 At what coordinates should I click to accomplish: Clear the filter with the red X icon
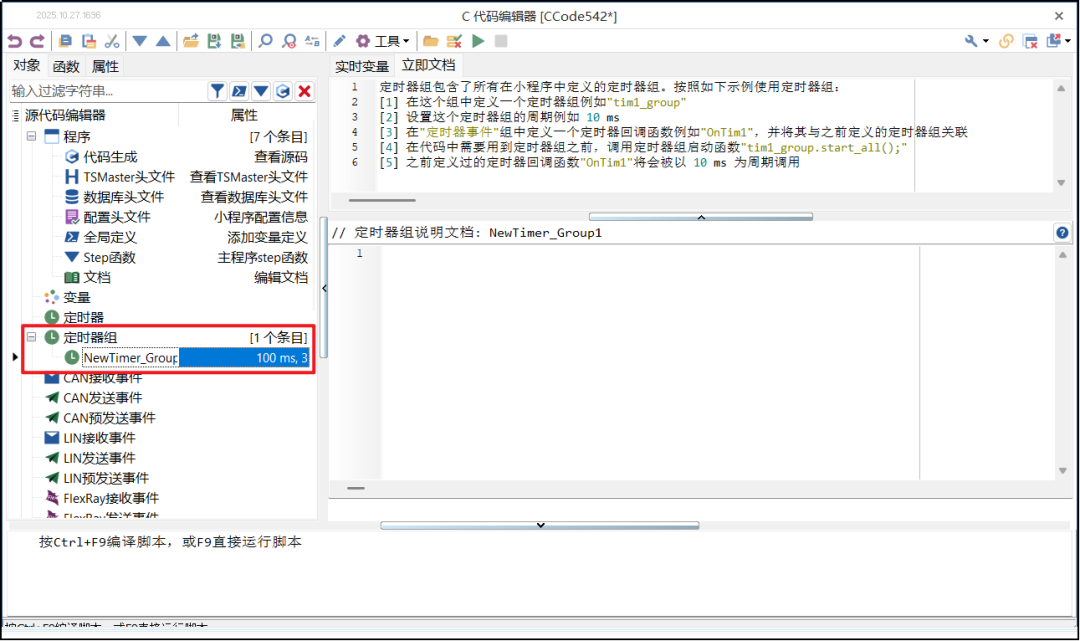[x=304, y=90]
